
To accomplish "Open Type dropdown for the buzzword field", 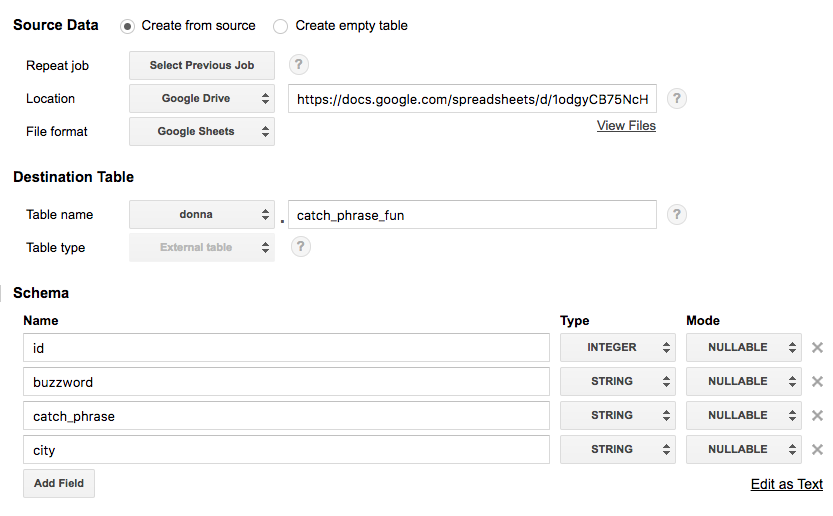I will [617, 382].
